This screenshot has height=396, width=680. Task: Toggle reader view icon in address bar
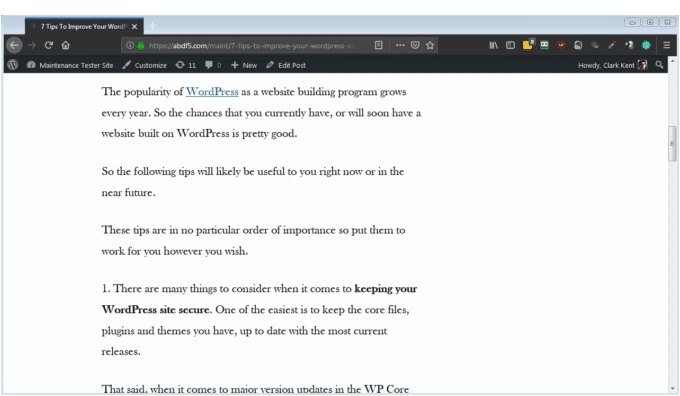coord(379,45)
